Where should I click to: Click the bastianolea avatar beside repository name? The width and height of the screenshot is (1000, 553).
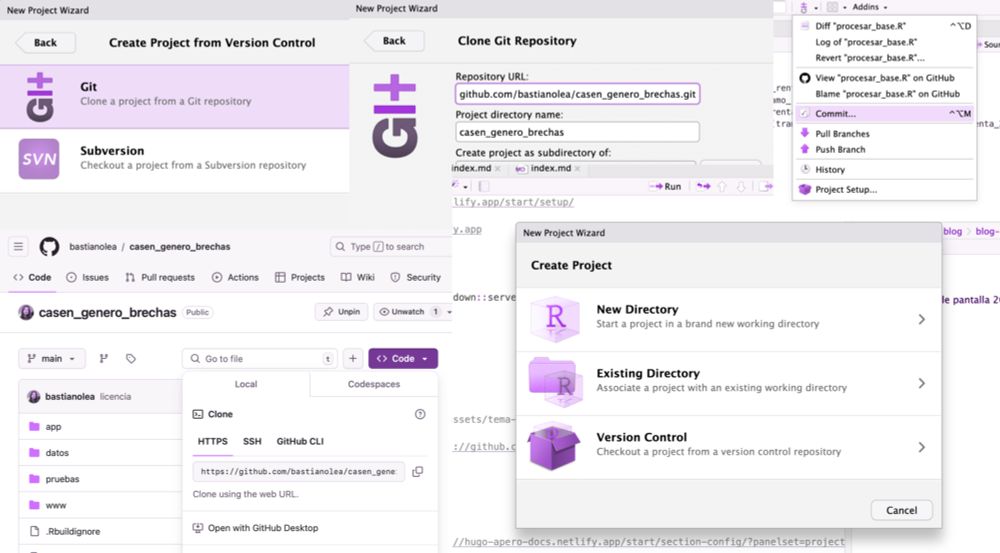tap(26, 313)
